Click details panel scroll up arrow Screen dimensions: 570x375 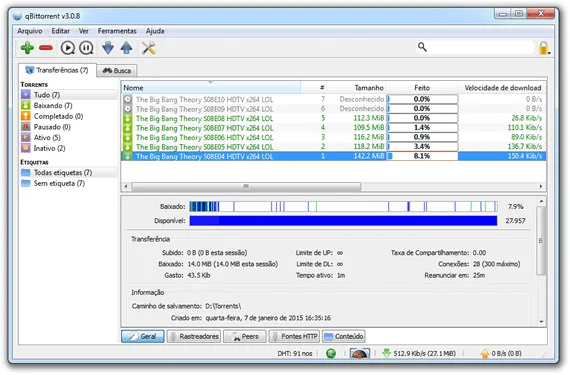pyautogui.click(x=541, y=201)
